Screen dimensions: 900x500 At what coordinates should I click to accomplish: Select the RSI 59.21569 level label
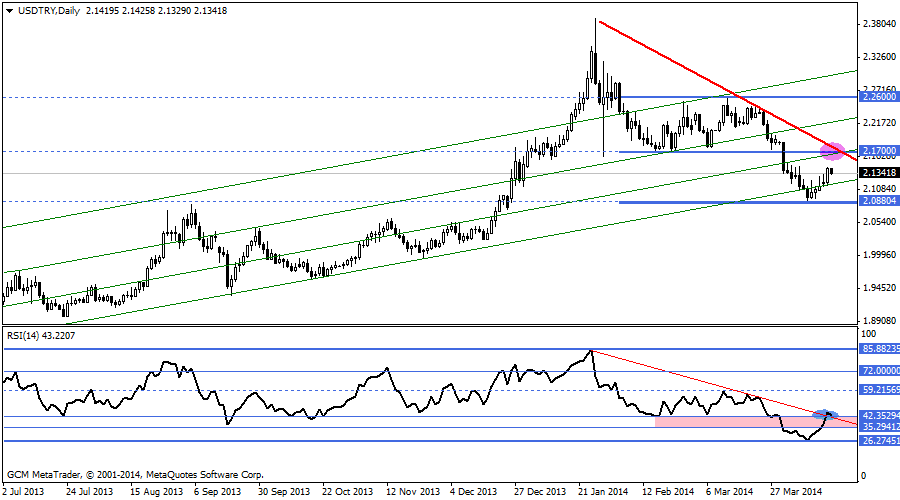pos(879,390)
